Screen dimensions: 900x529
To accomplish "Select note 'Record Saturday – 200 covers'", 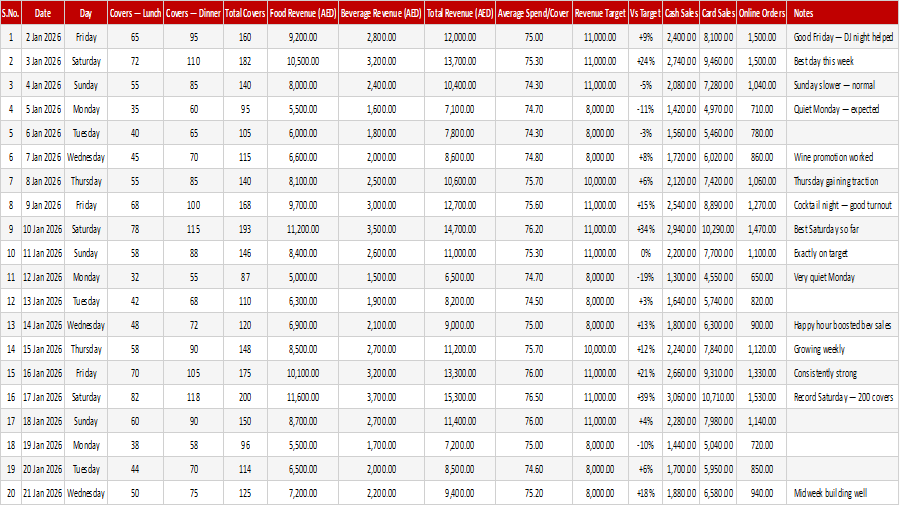I will point(843,397).
